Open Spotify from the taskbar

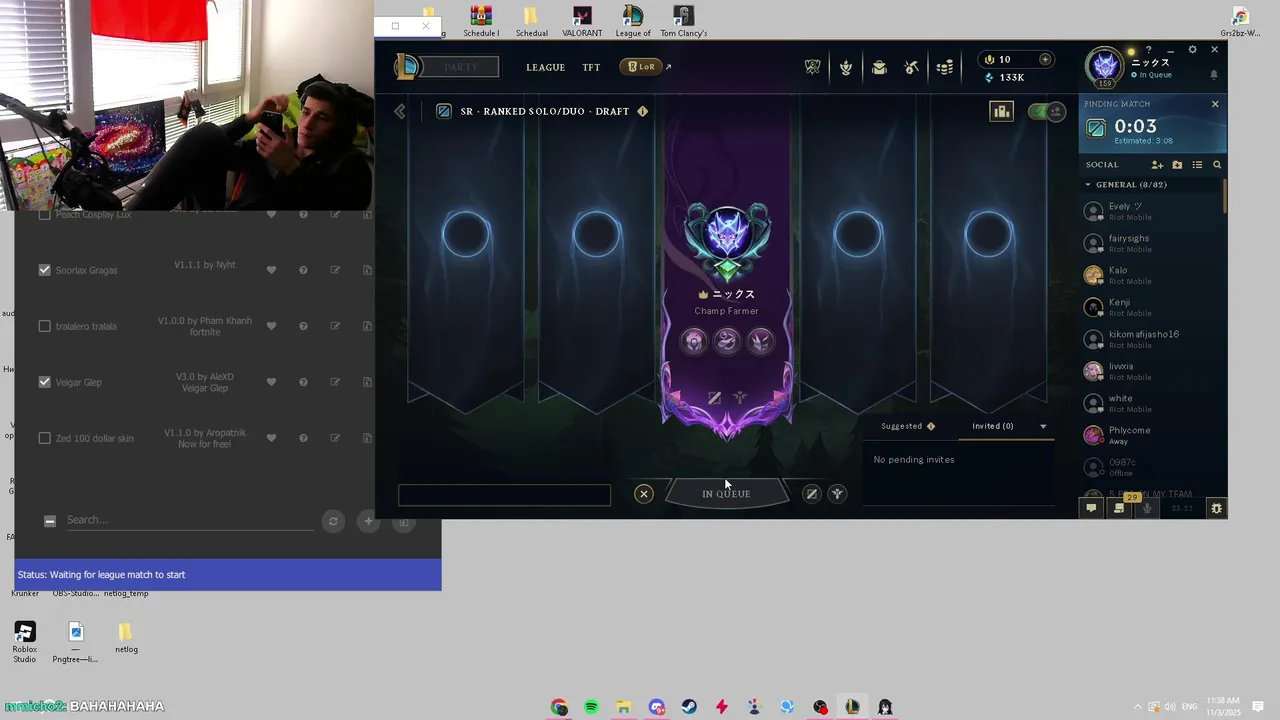591,707
